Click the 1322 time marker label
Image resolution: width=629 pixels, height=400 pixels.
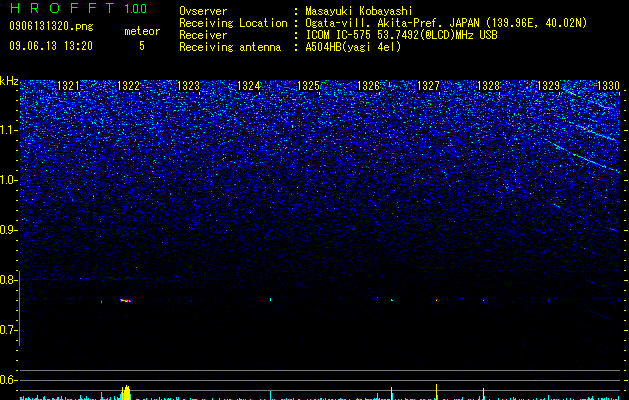coord(128,86)
